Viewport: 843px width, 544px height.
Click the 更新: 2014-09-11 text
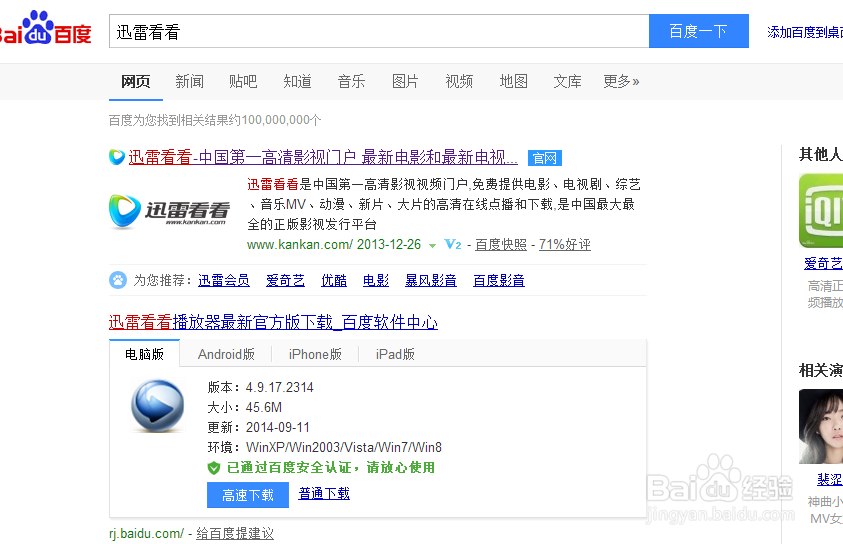(259, 427)
